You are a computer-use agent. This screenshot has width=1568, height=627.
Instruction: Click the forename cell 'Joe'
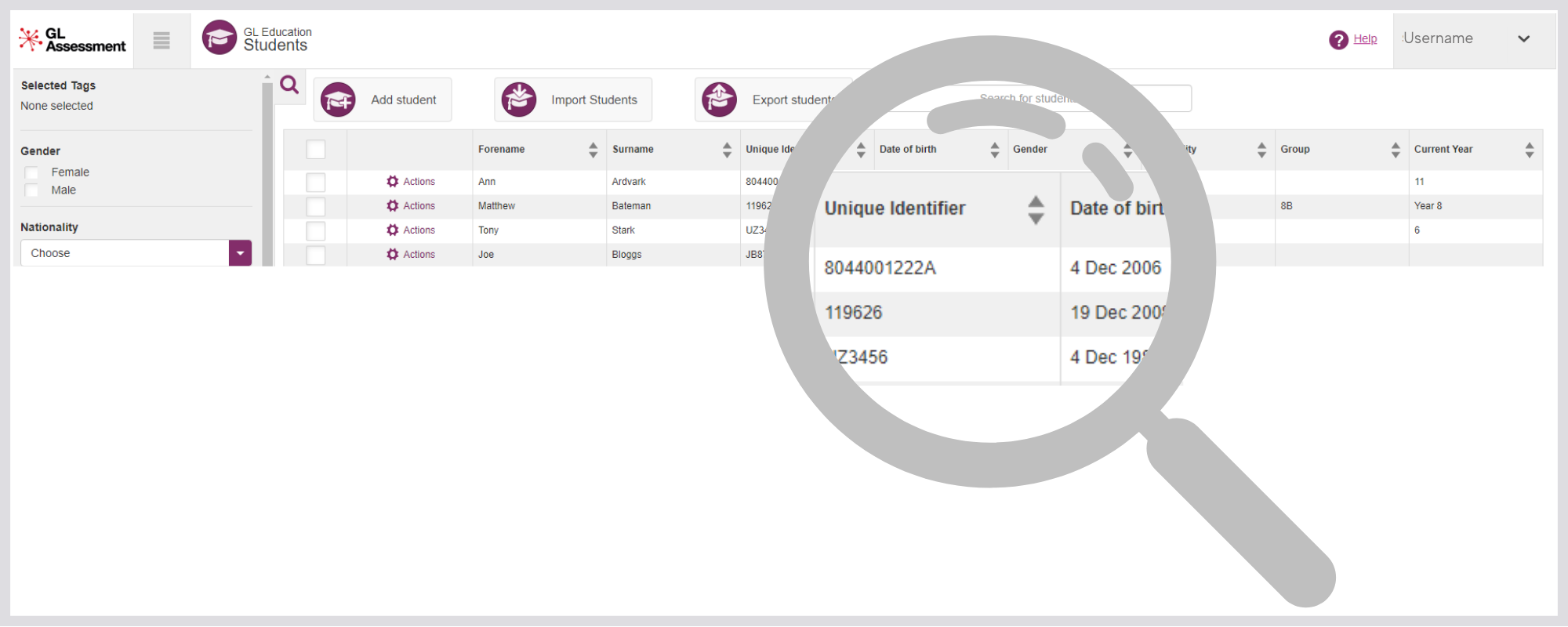click(x=486, y=255)
